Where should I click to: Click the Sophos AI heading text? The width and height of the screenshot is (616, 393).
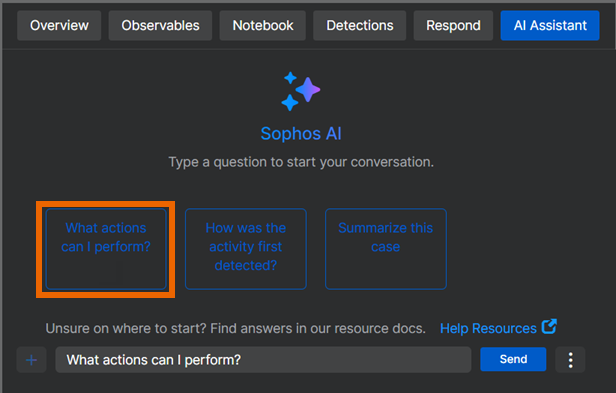(x=301, y=134)
